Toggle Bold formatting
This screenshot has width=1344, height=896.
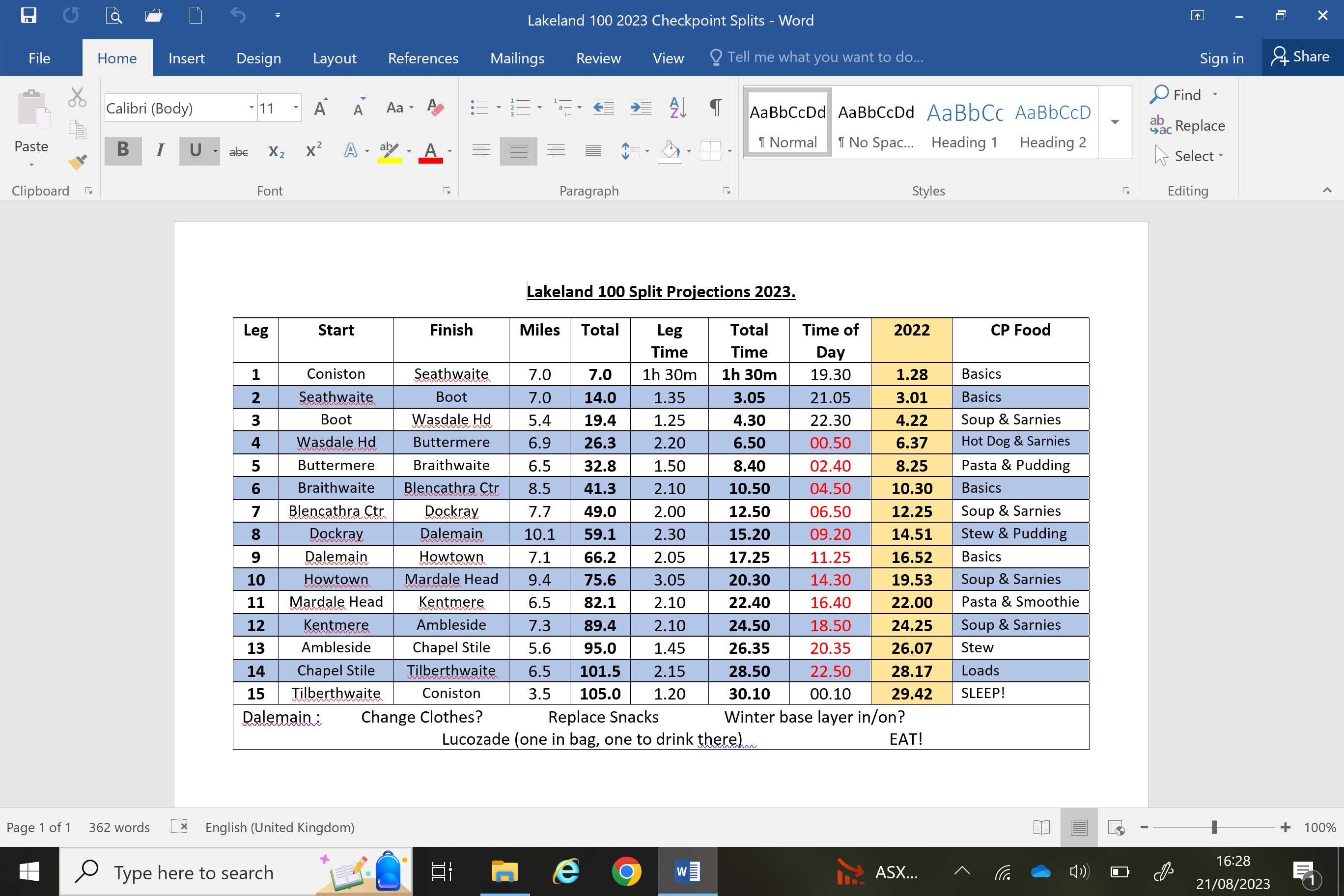click(123, 151)
